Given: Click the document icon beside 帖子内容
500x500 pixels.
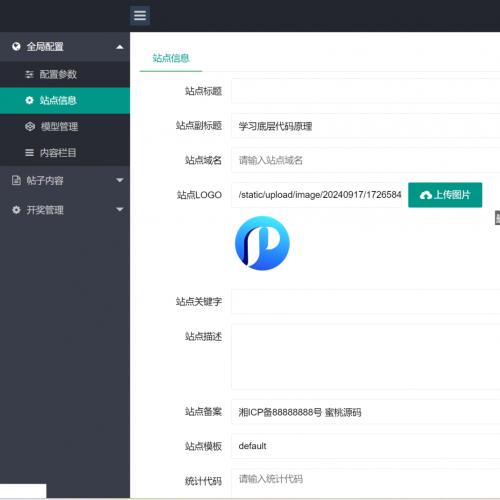Looking at the screenshot, I should point(16,180).
